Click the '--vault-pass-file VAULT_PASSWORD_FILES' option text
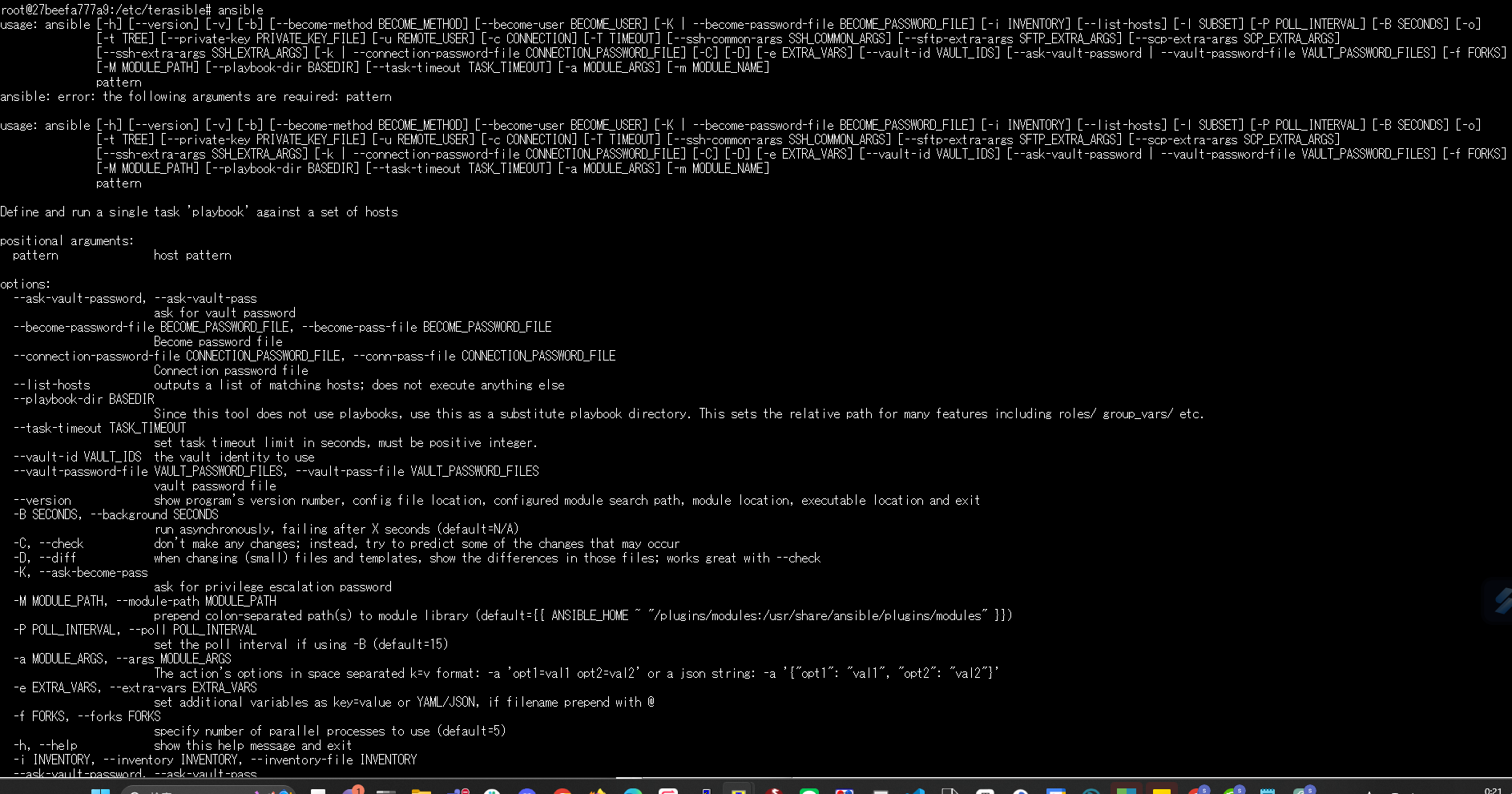 pos(417,471)
